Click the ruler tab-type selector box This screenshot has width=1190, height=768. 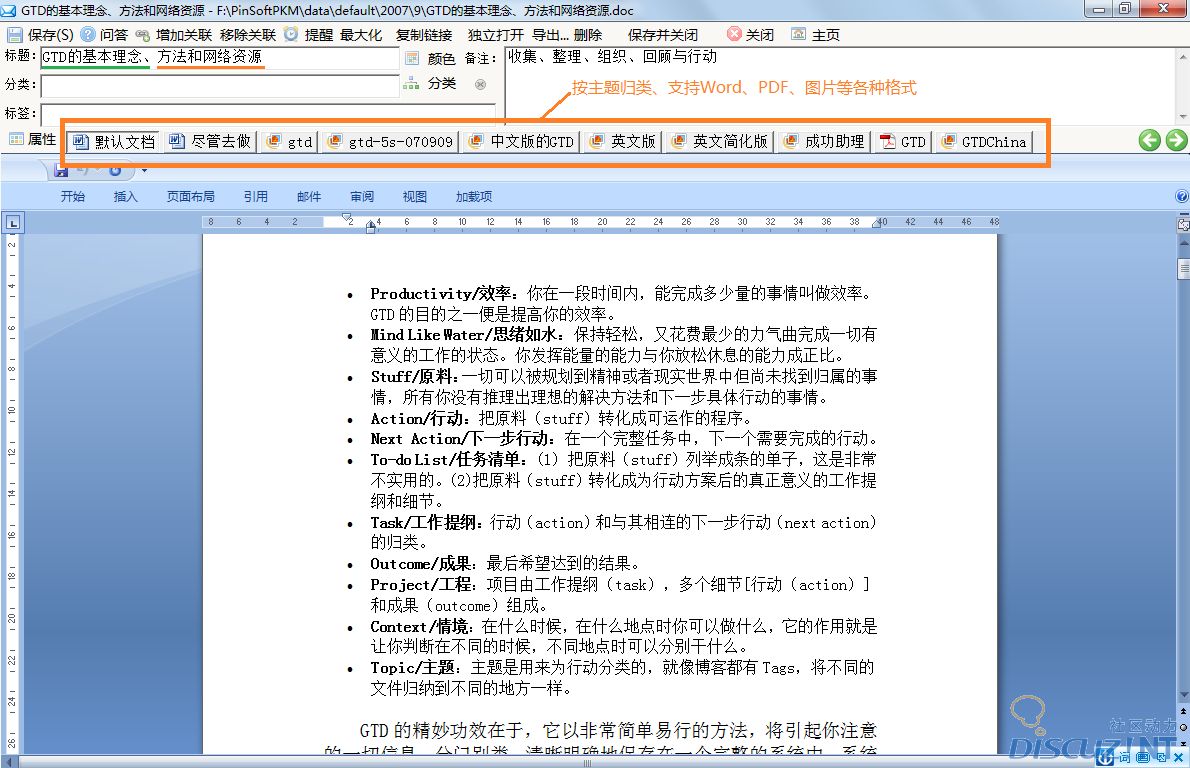pyautogui.click(x=11, y=224)
